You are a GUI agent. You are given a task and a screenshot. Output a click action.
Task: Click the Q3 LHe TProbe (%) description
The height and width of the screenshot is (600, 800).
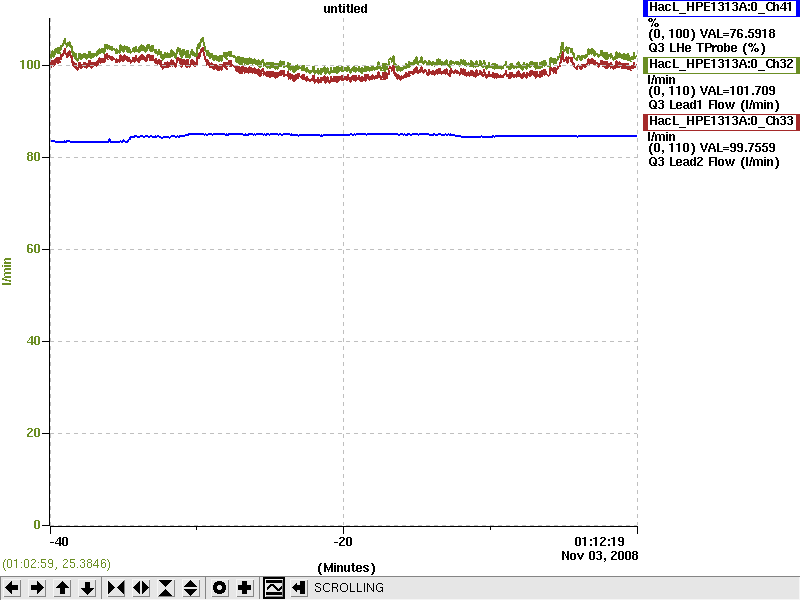(x=707, y=48)
